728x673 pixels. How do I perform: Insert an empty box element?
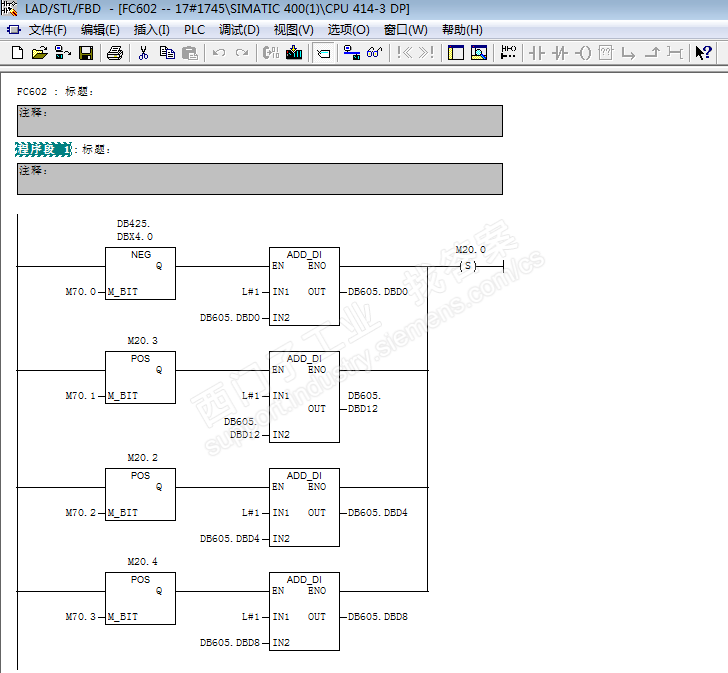tap(606, 53)
